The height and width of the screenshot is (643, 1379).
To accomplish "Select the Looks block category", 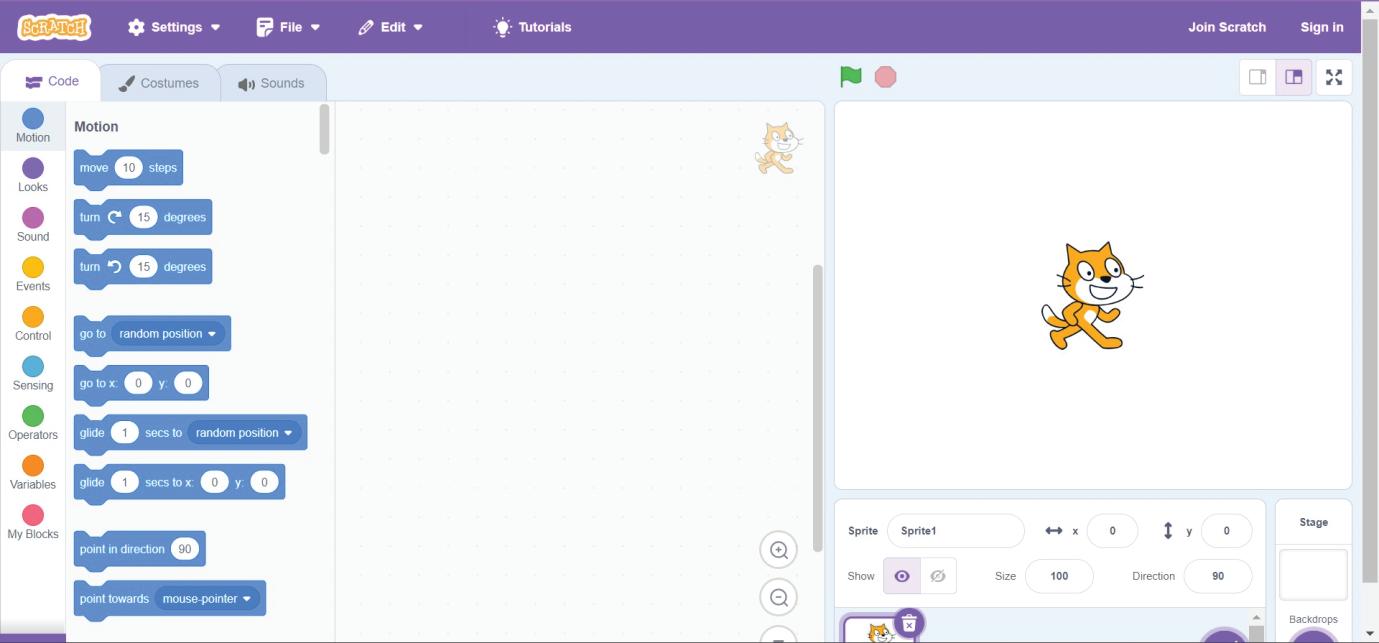I will click(33, 175).
